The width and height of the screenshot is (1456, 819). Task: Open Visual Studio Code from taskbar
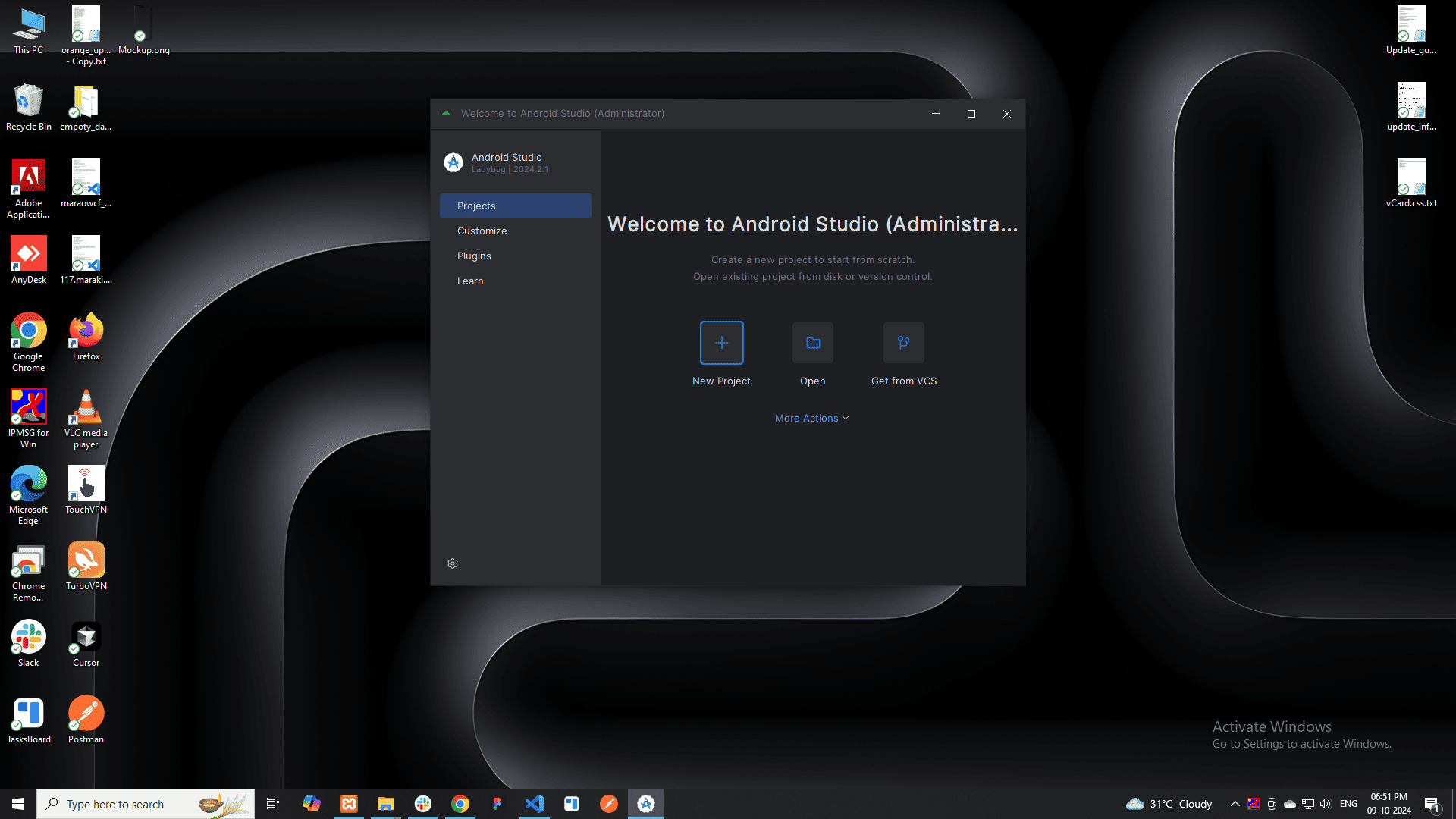535,804
